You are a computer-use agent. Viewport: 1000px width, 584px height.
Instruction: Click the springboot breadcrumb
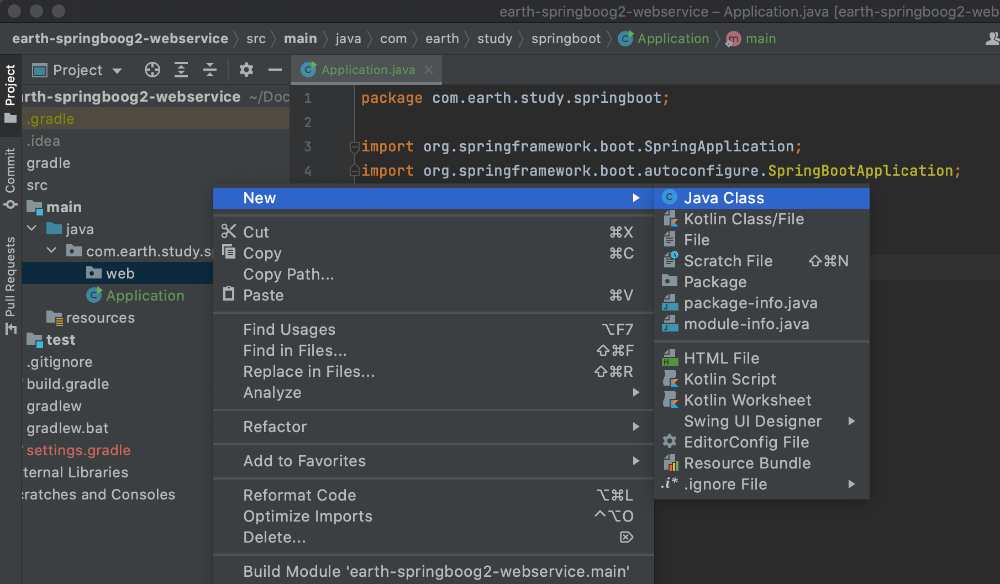pos(566,39)
